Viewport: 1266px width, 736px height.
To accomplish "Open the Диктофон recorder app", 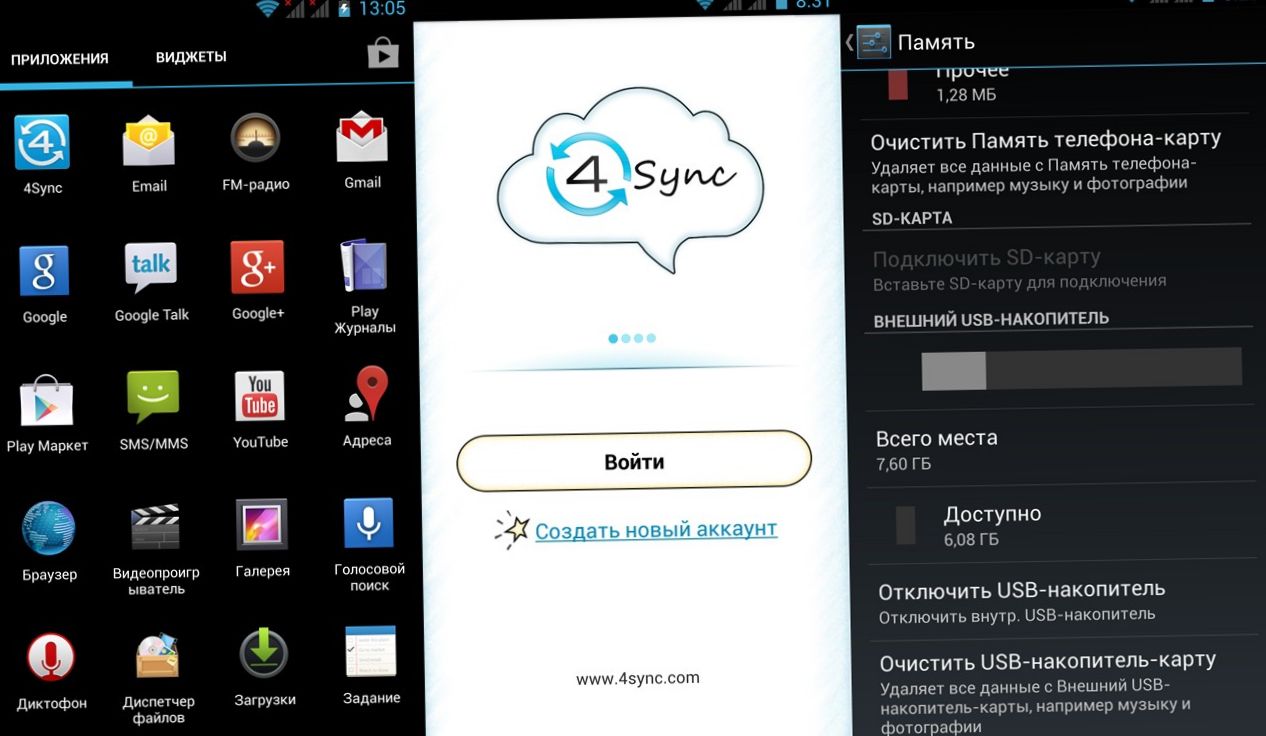I will pos(51,657).
